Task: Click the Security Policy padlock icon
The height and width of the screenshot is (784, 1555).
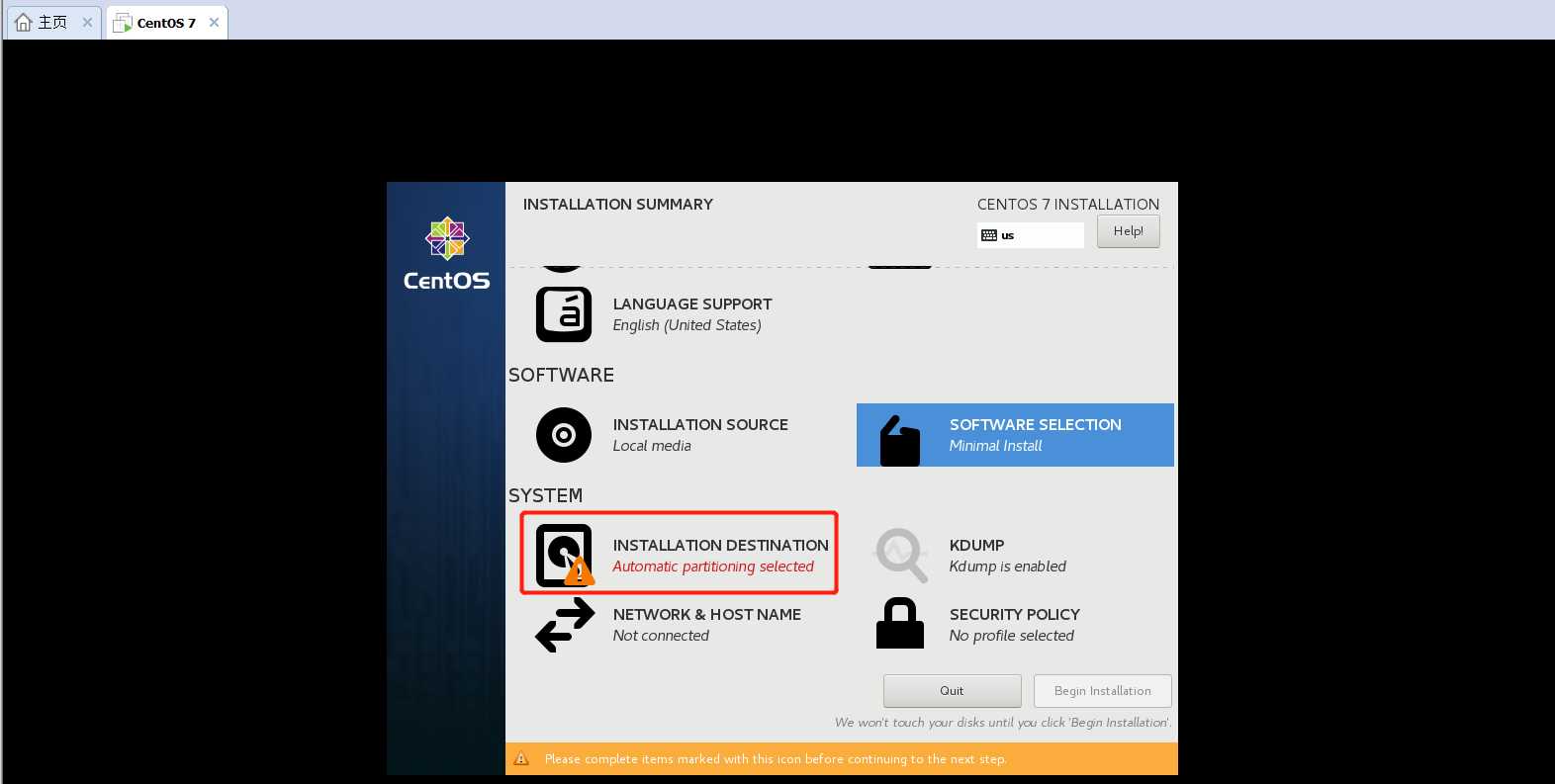Action: pos(900,623)
